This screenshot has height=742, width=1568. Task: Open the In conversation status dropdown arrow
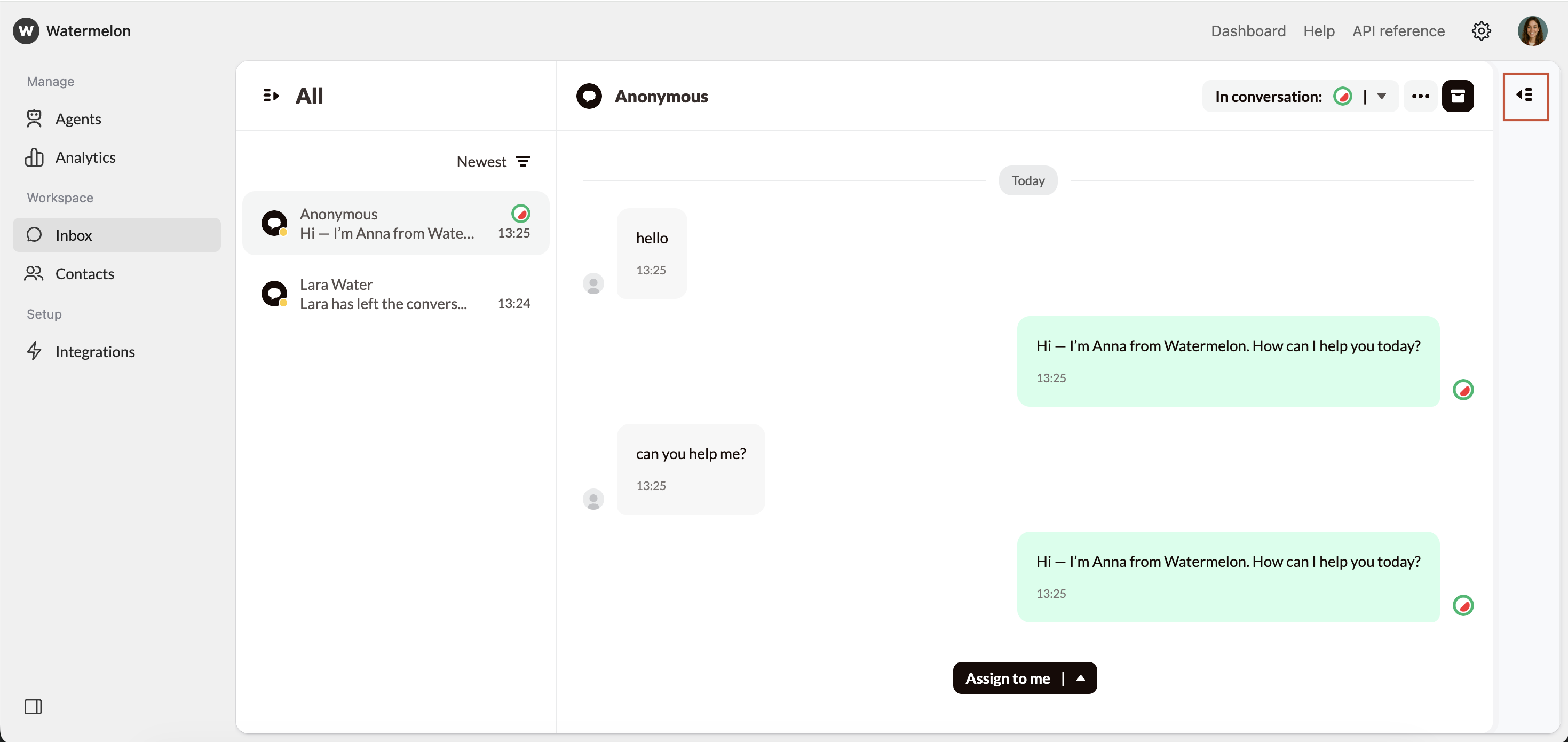pos(1382,96)
